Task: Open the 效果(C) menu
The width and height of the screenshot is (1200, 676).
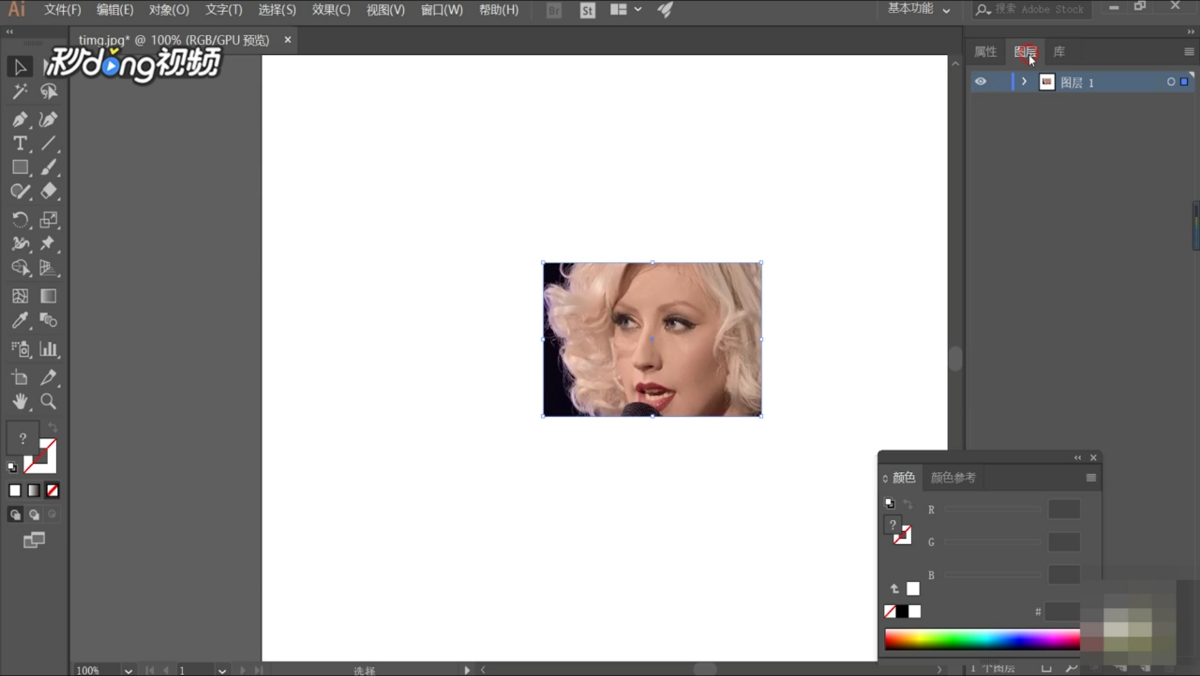Action: 331,10
